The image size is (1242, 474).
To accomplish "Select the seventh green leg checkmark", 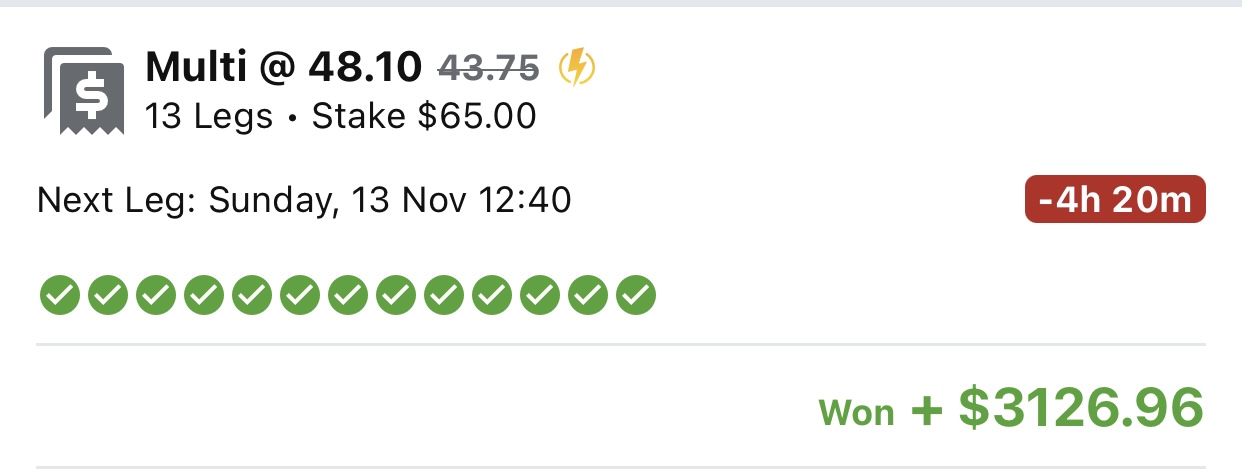I will 347,294.
